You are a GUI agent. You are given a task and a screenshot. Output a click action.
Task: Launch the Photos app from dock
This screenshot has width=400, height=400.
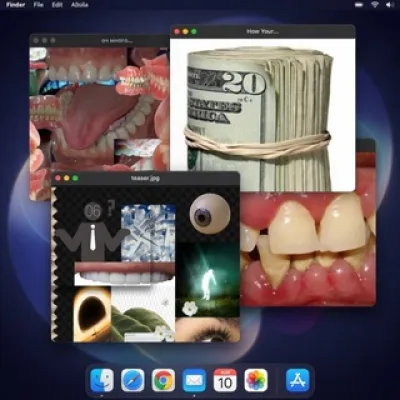click(x=256, y=380)
